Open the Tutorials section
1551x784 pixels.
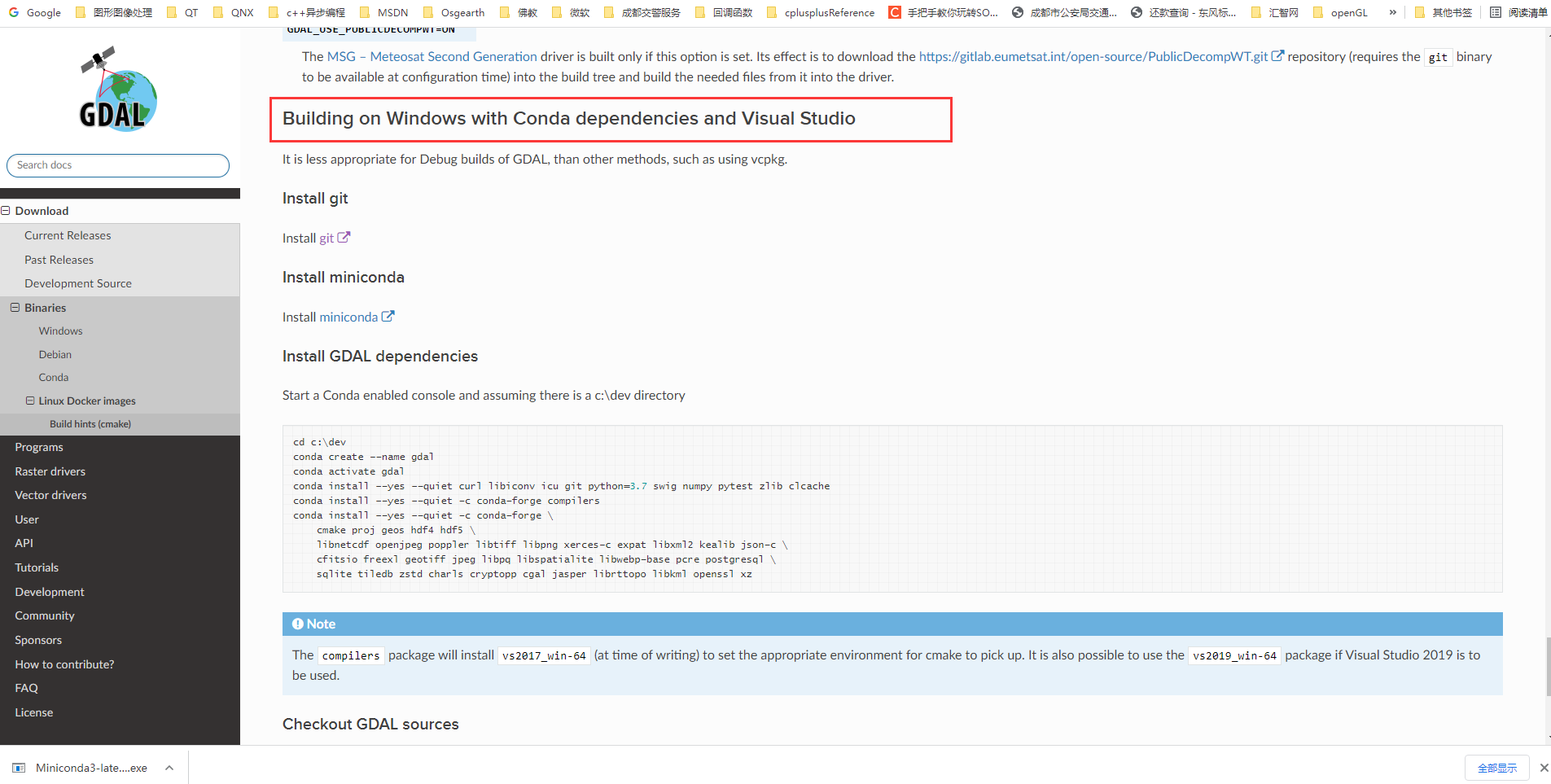click(37, 567)
